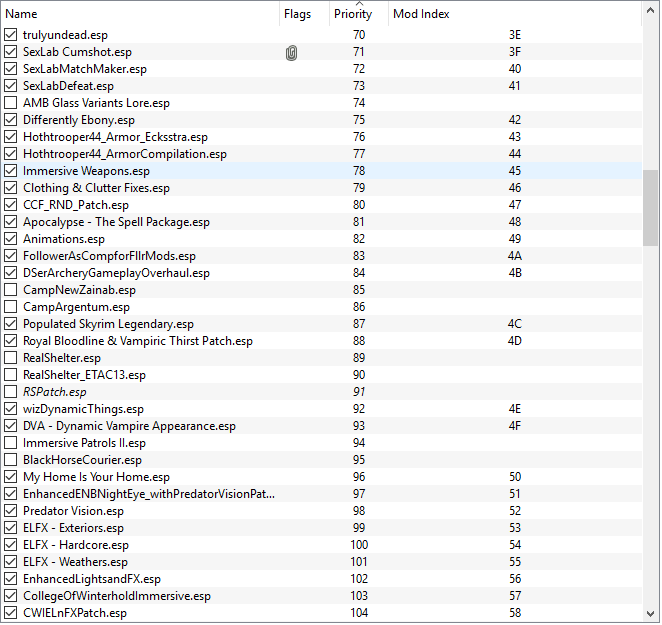Select the Animations.esp plugin name
Screen dimensions: 662x625
click(64, 239)
